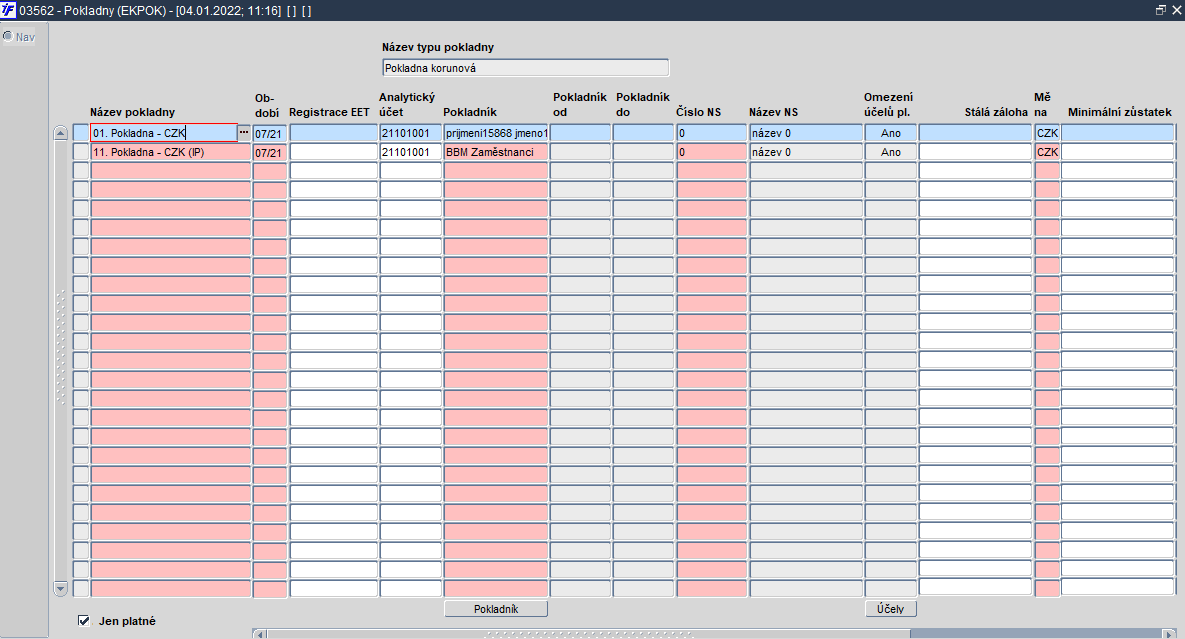Click the Pokladník od field of the second row
This screenshot has height=639, width=1185.
(580, 152)
